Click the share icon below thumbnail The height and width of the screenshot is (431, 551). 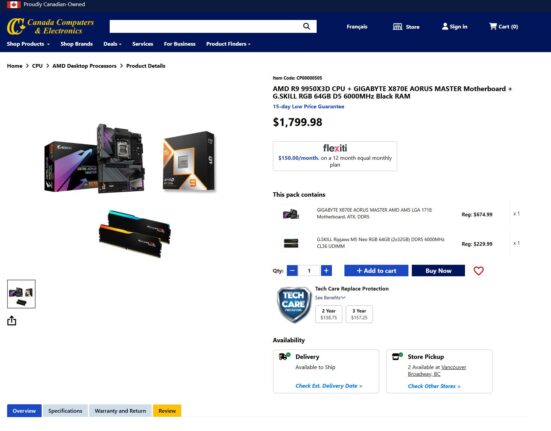pyautogui.click(x=12, y=321)
